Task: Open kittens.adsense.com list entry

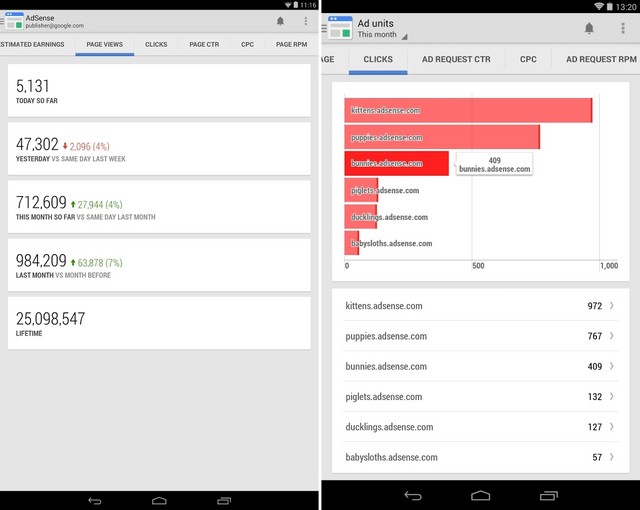Action: [480, 306]
